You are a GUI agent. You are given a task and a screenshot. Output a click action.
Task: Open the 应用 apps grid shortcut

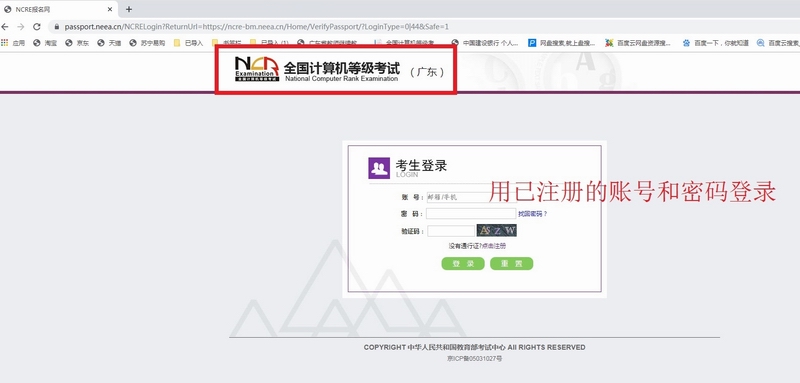point(13,43)
